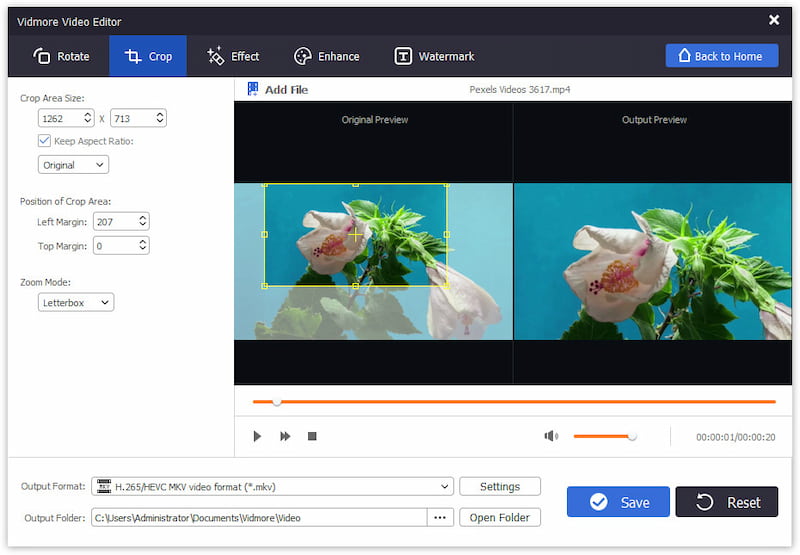Screen dimensions: 800x555
Task: Go to the Enhance tab
Action: click(326, 56)
